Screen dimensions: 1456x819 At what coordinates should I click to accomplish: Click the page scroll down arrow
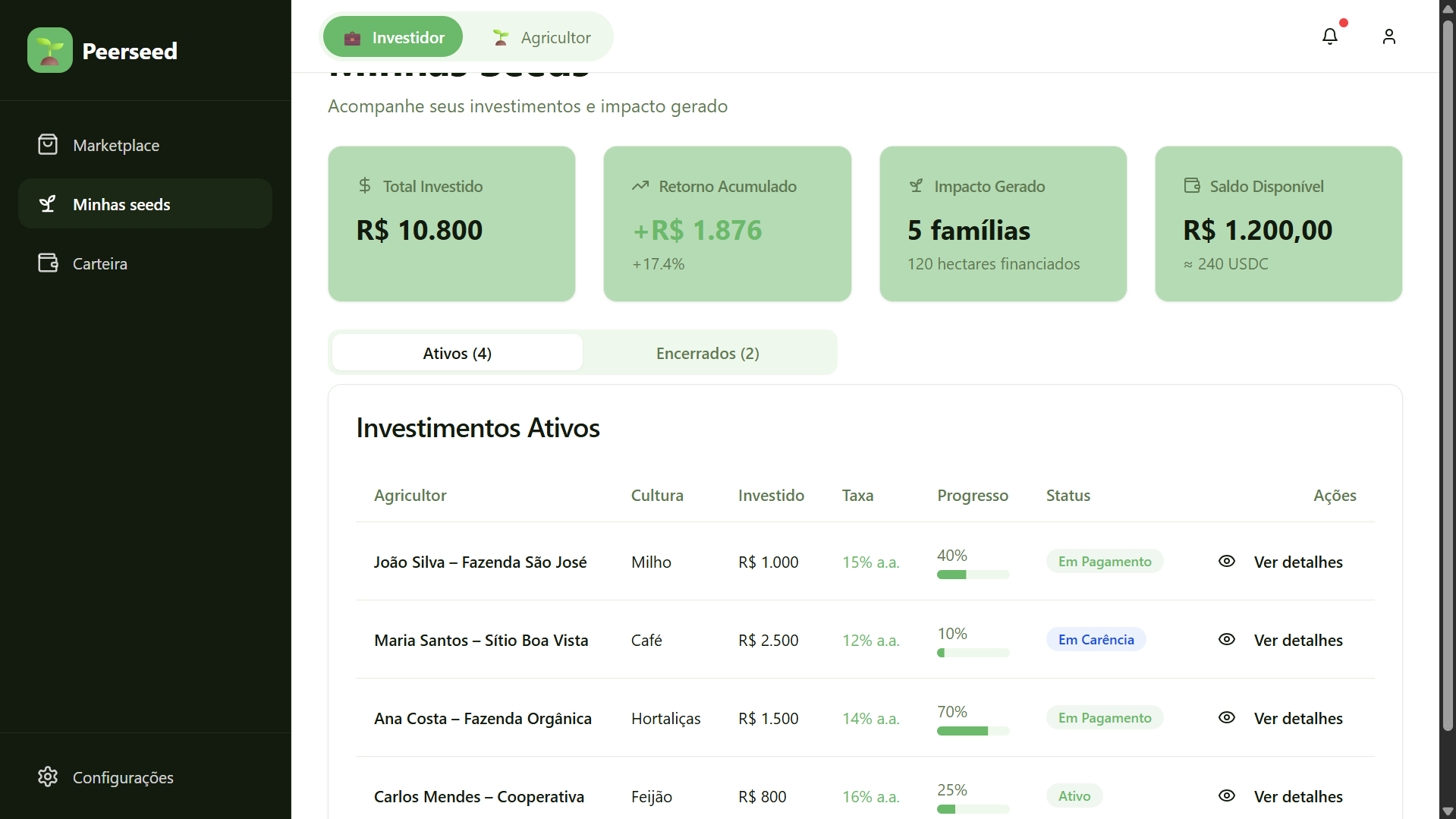tap(1448, 811)
